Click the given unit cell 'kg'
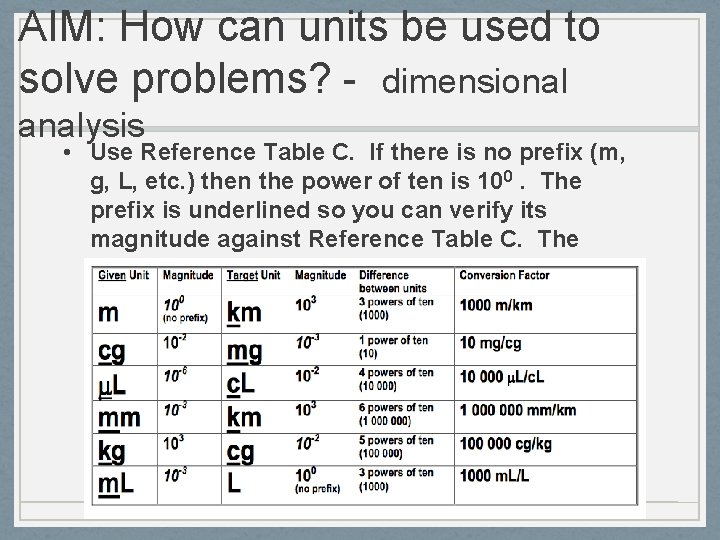720x540 pixels. pos(111,451)
